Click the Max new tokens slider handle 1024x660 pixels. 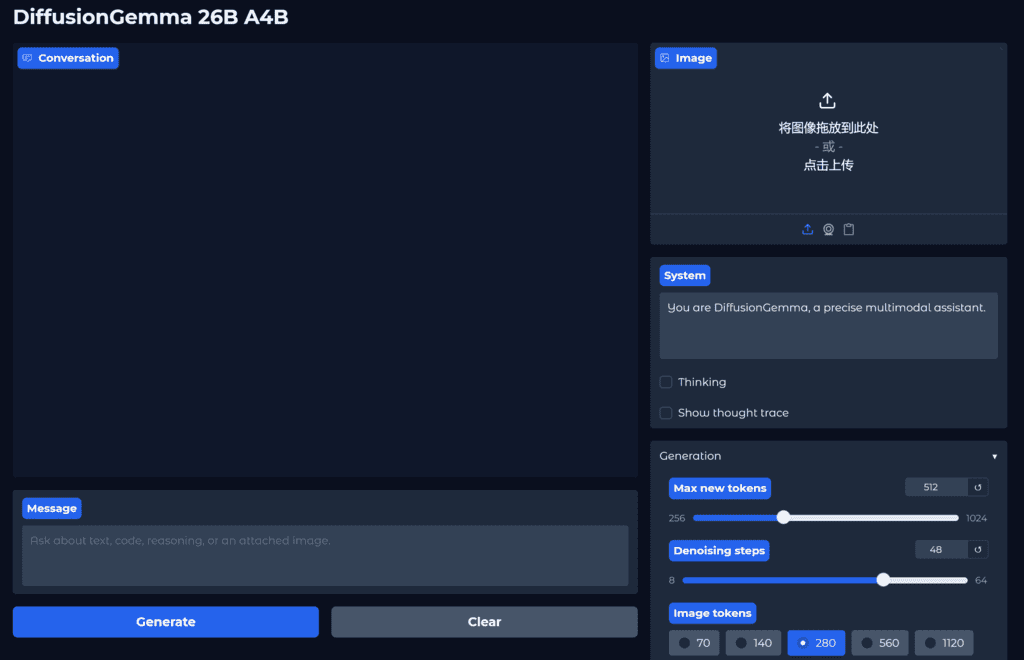(784, 518)
